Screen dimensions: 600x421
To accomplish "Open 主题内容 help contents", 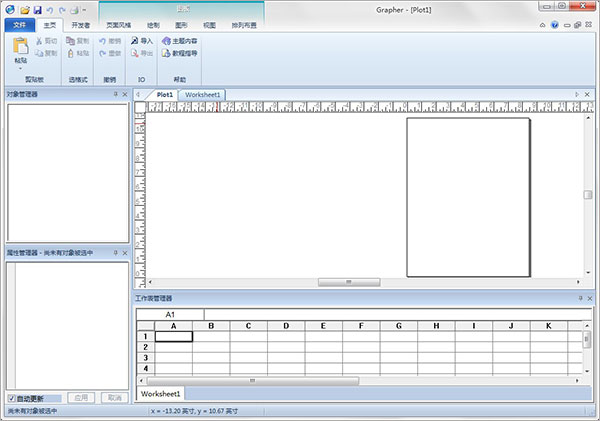I will 178,41.
